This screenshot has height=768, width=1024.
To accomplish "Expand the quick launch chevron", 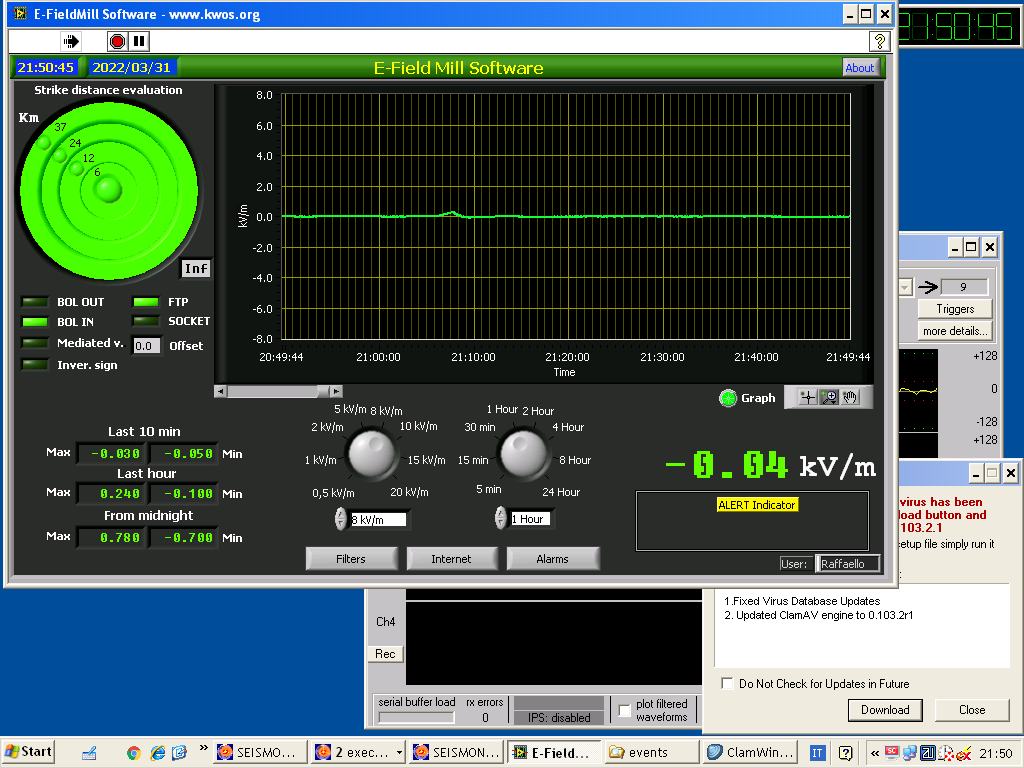I will [204, 748].
